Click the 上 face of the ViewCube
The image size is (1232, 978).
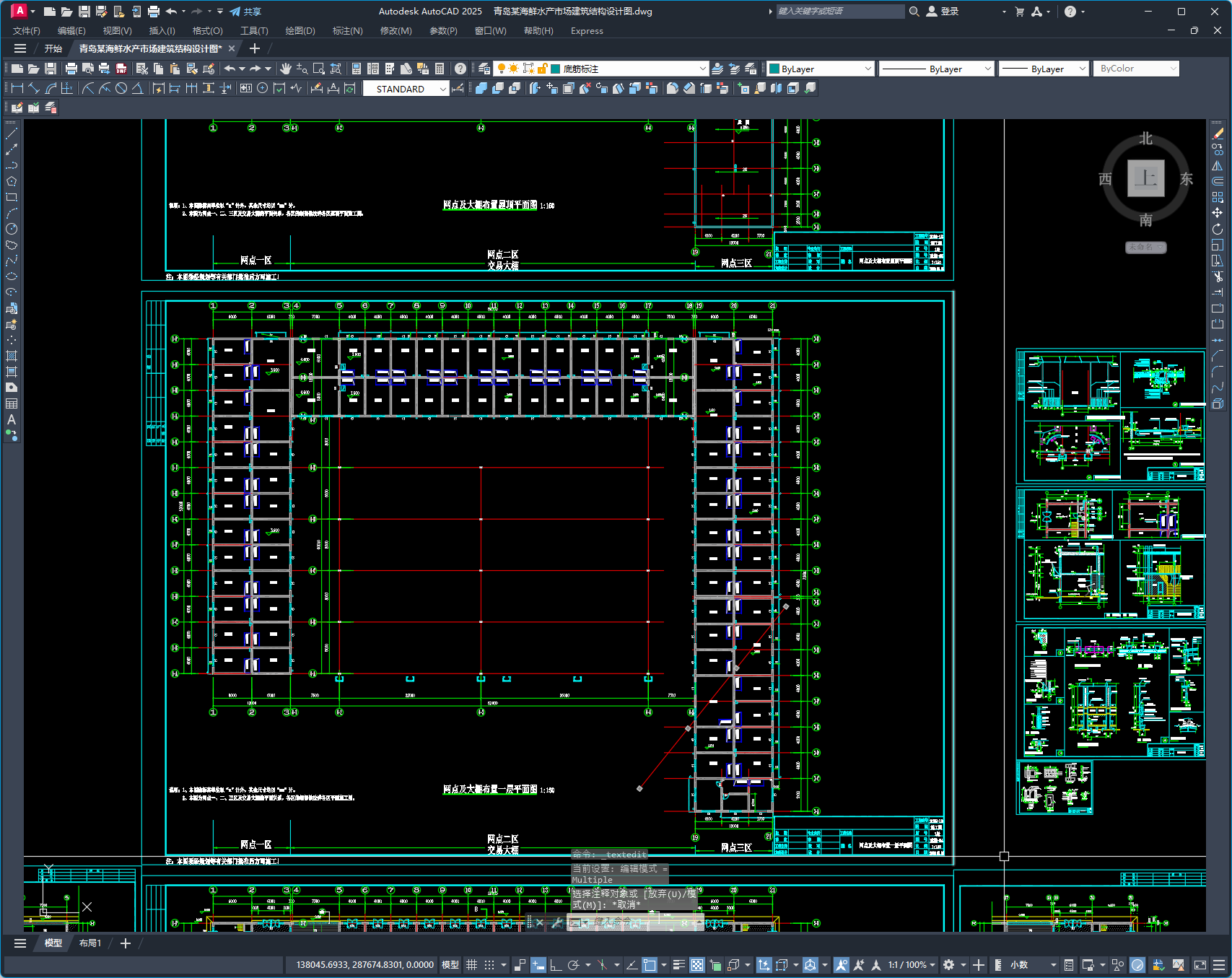pyautogui.click(x=1146, y=178)
